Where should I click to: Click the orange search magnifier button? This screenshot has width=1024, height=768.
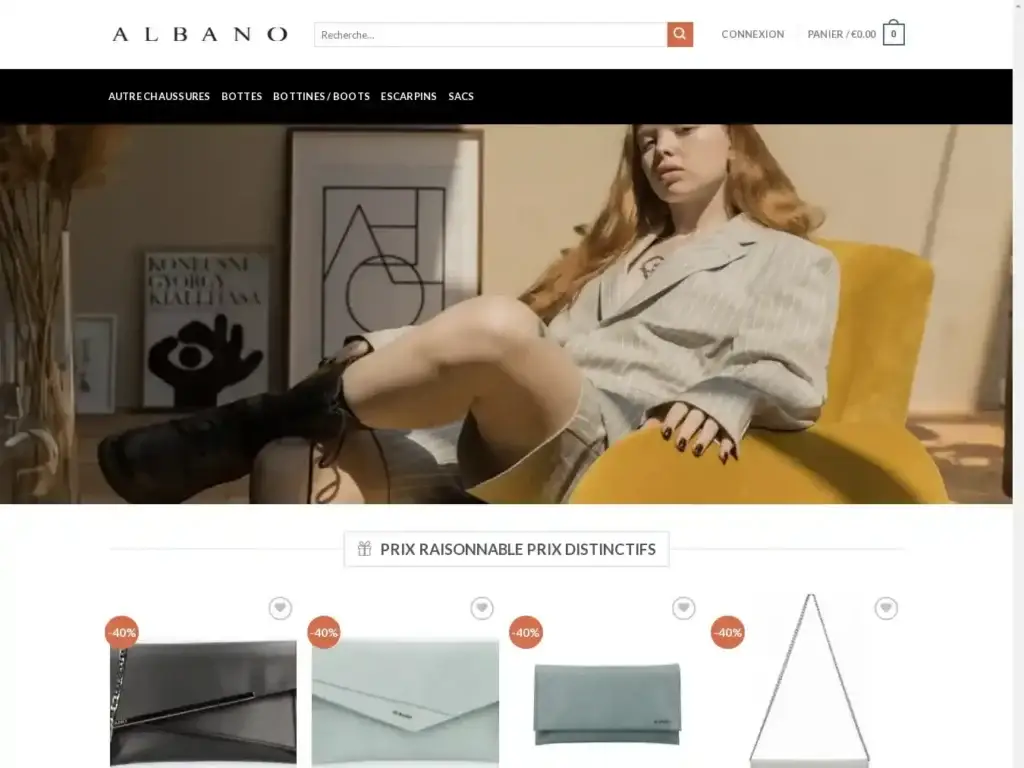click(x=680, y=35)
